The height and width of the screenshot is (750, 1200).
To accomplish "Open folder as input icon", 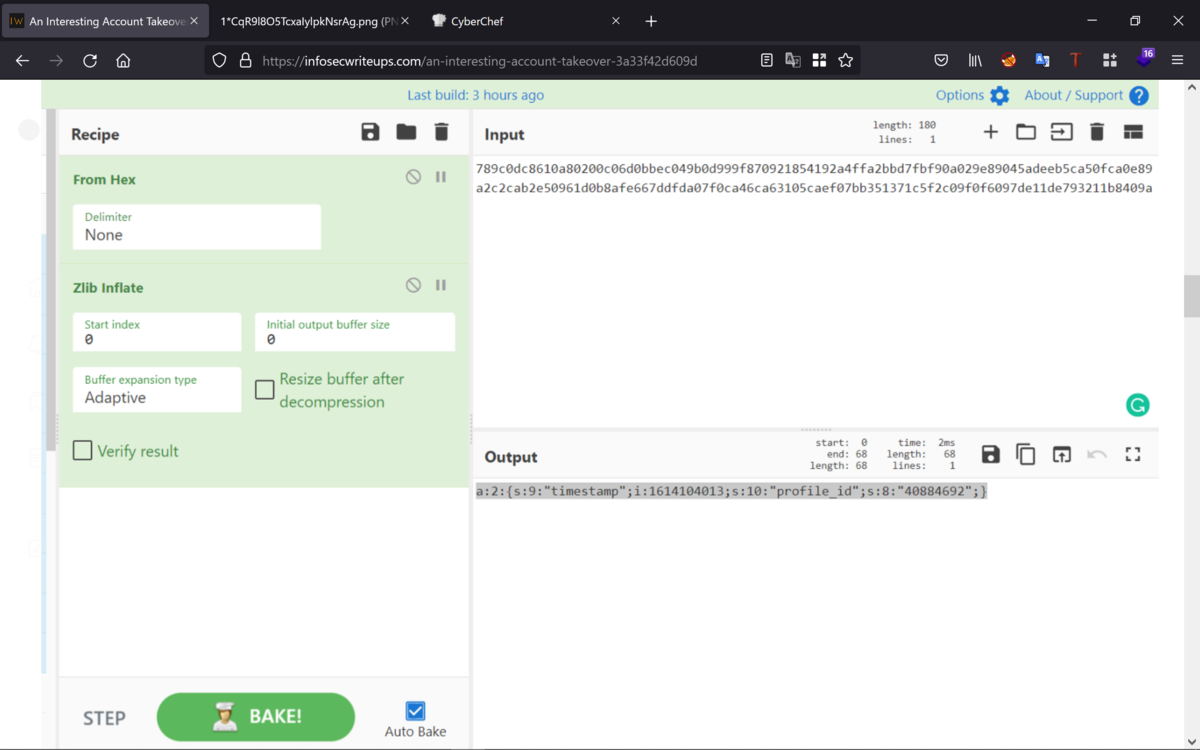I will click(x=1026, y=132).
